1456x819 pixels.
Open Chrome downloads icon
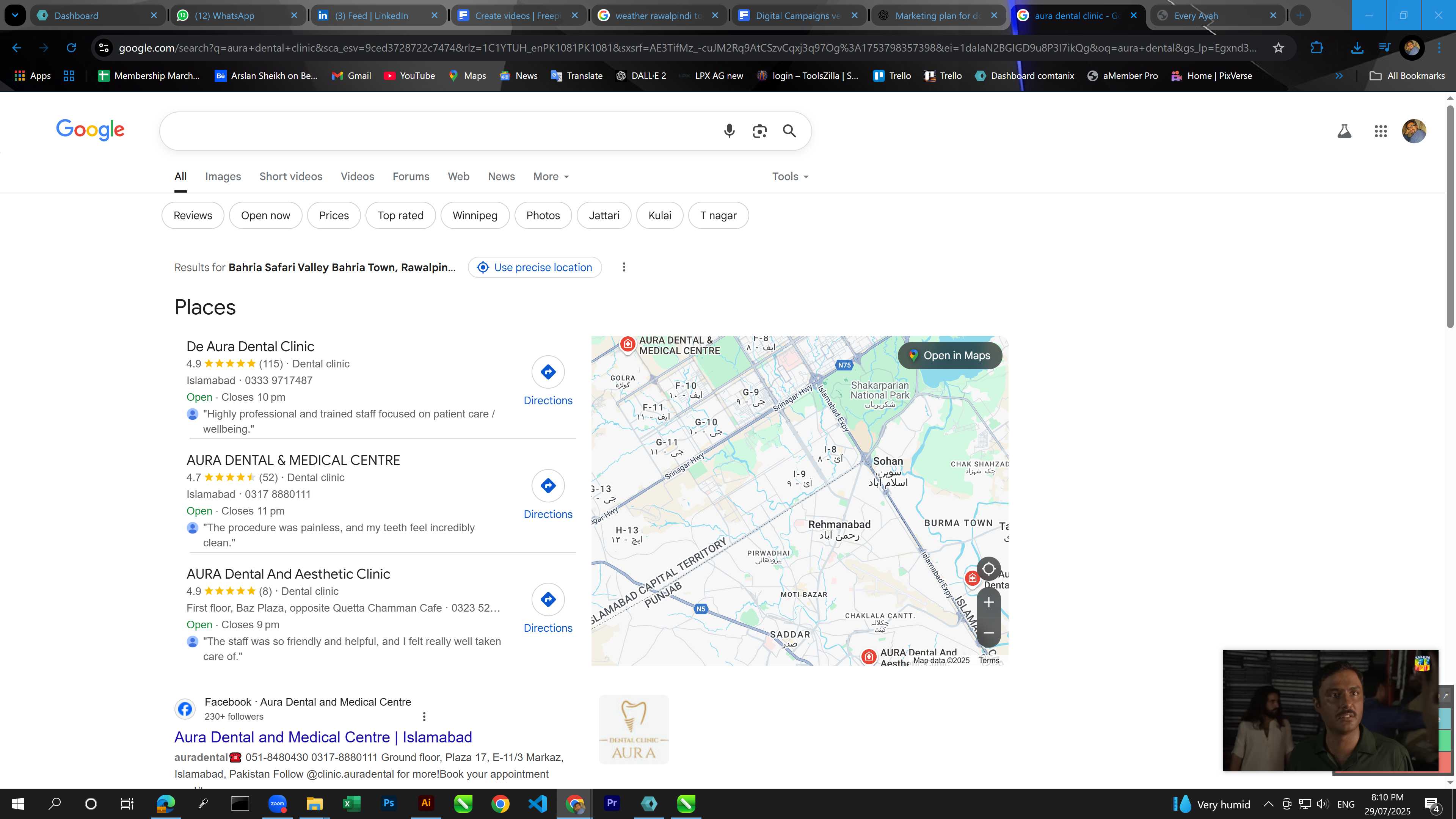pos(1357,48)
